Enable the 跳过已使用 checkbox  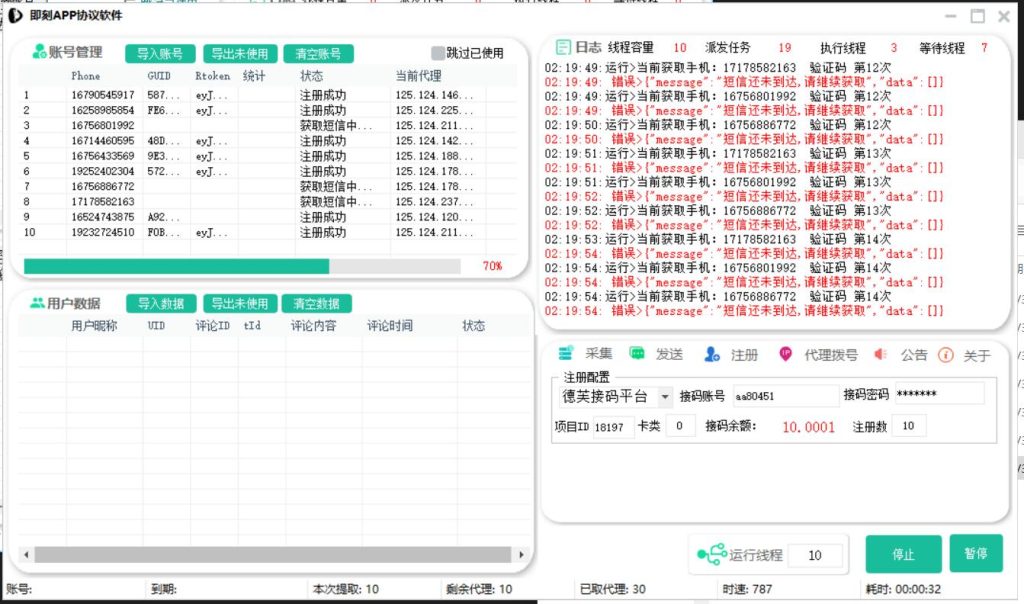pos(437,53)
